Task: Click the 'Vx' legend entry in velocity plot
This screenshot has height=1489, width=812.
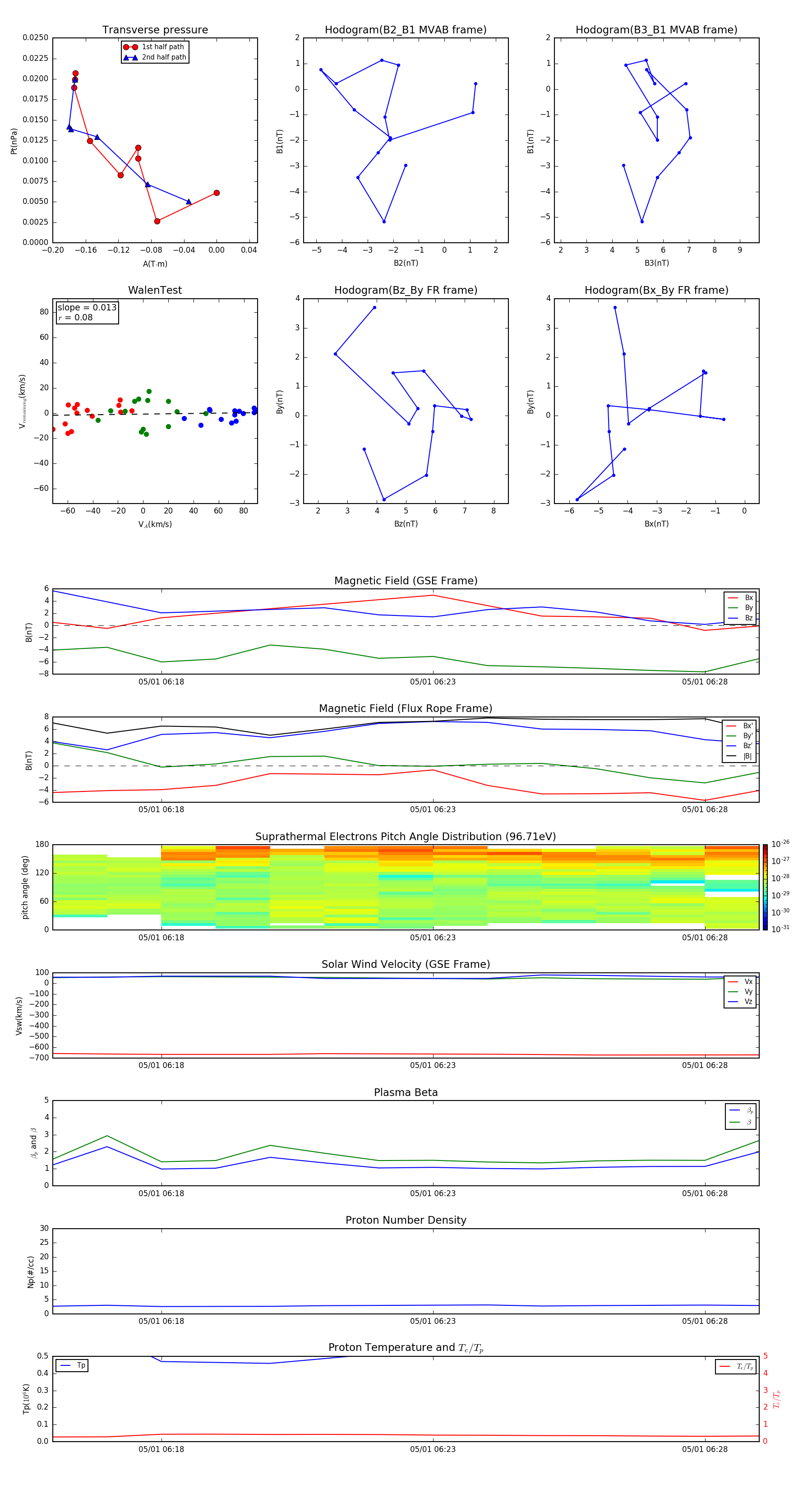Action: click(x=740, y=981)
